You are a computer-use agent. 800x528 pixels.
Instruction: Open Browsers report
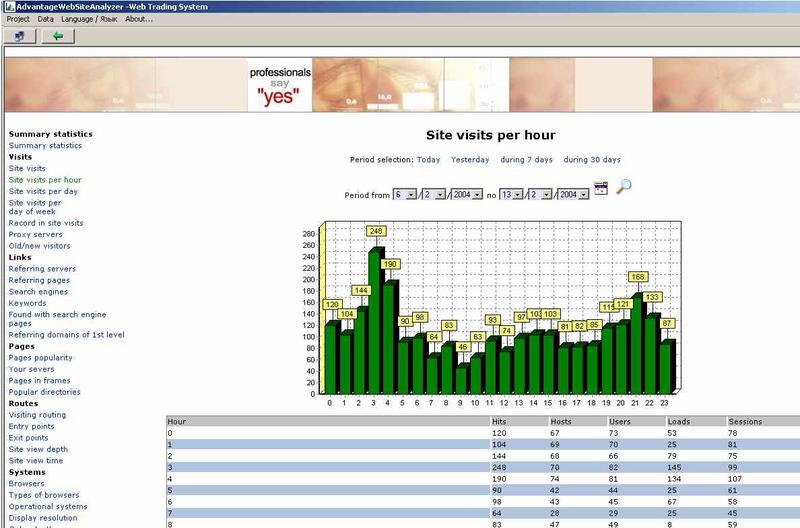coord(26,484)
